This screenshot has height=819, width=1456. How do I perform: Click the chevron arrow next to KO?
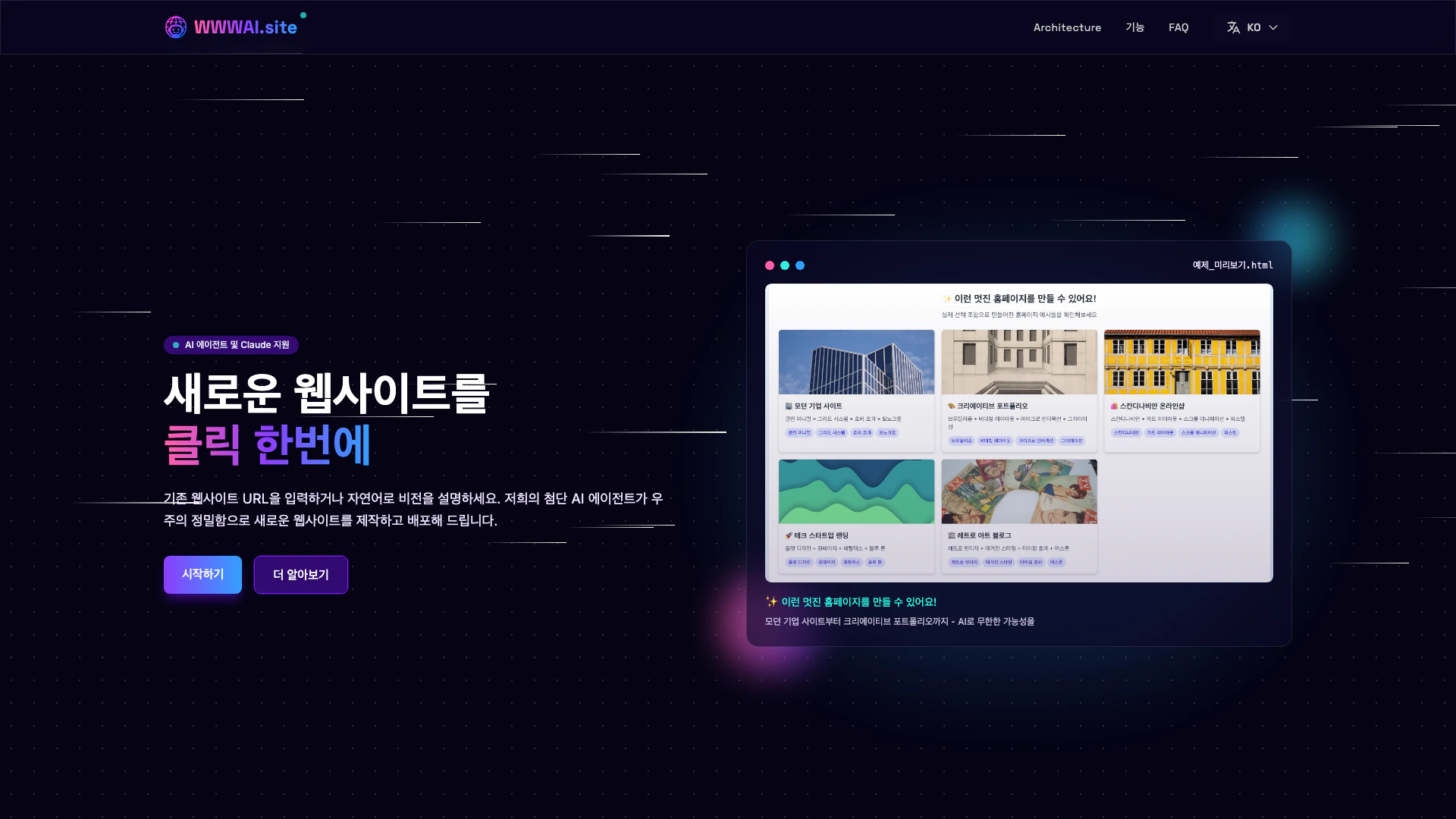(1273, 27)
